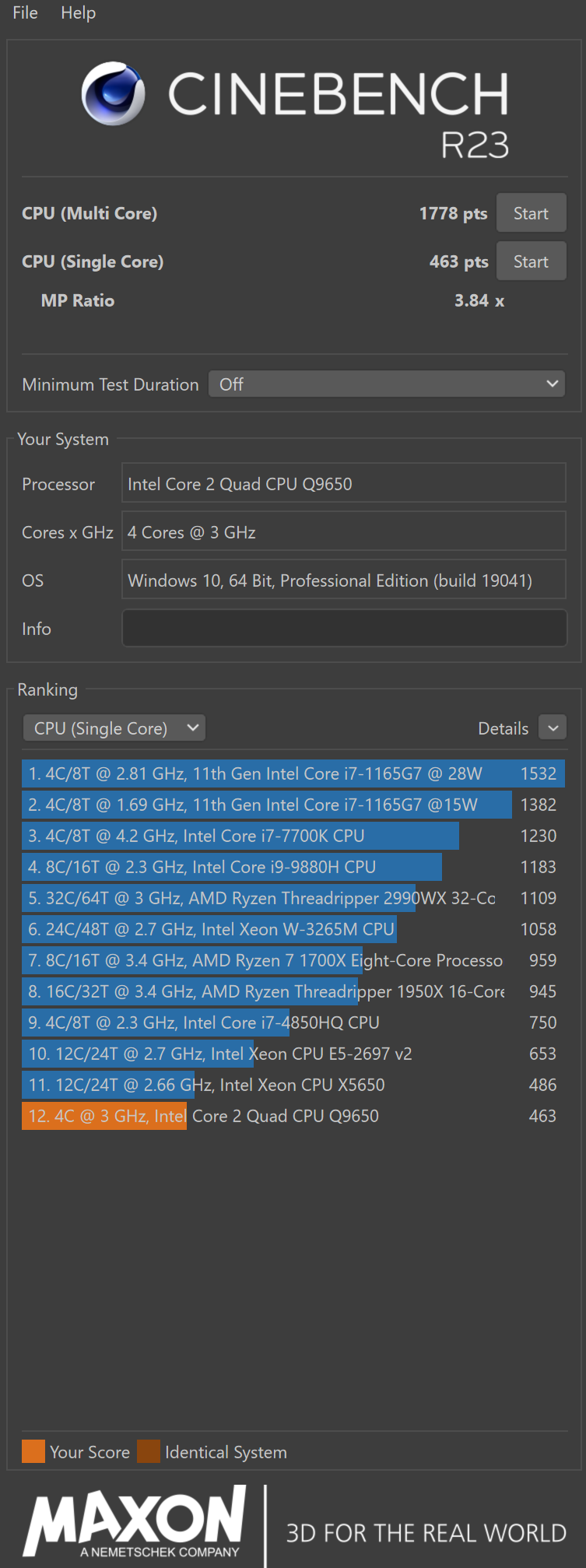
Task: Click the orange Your Score color swatch
Action: [33, 1451]
